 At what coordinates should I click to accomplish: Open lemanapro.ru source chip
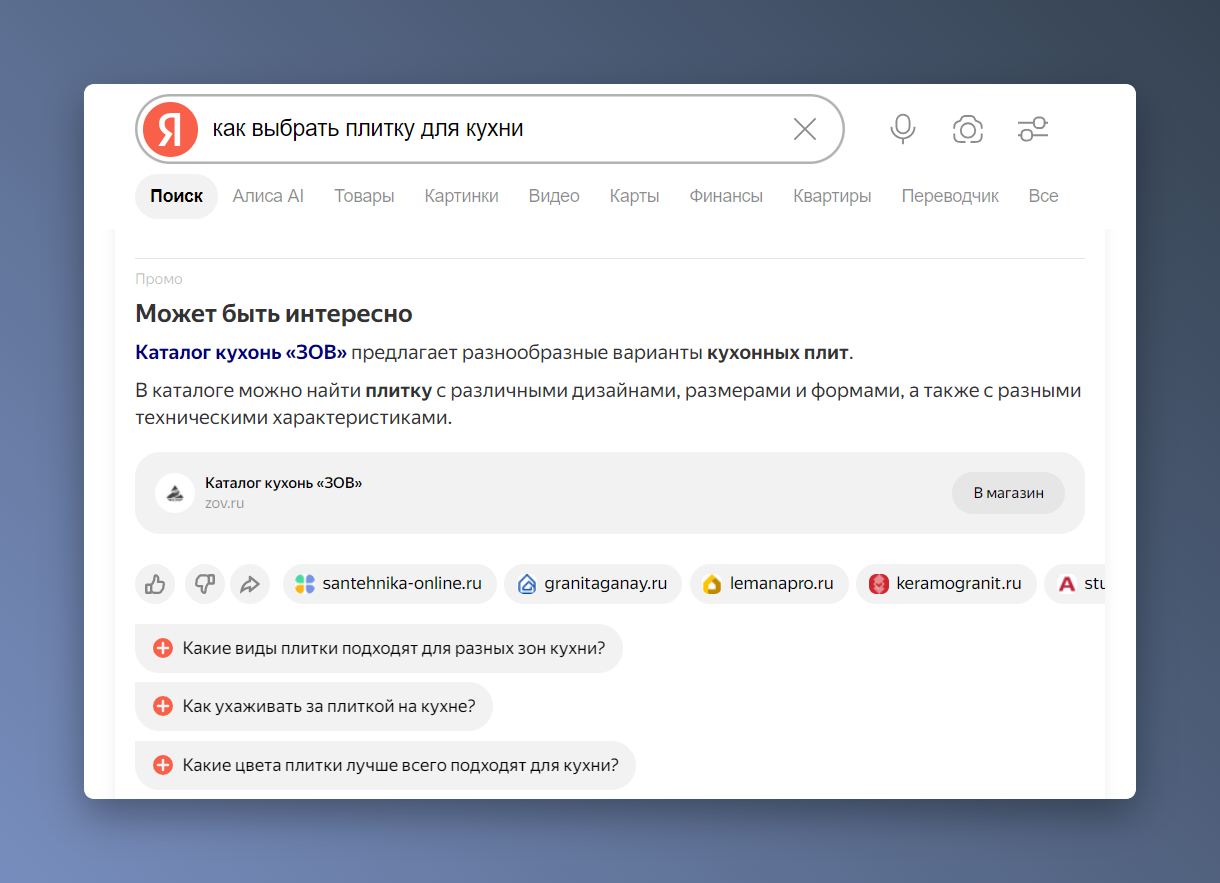tap(769, 584)
